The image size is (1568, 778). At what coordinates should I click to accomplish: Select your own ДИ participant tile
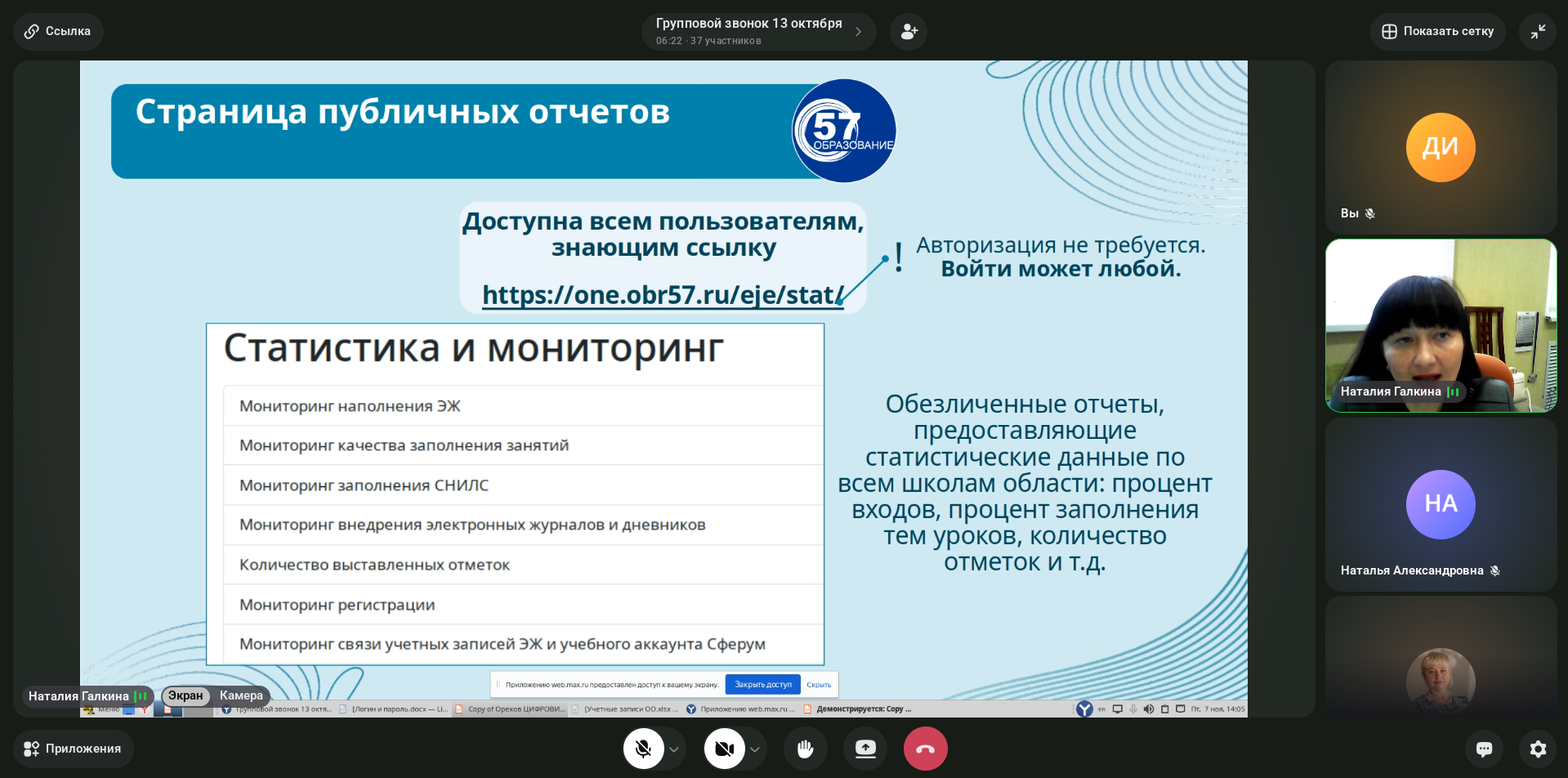pyautogui.click(x=1441, y=147)
